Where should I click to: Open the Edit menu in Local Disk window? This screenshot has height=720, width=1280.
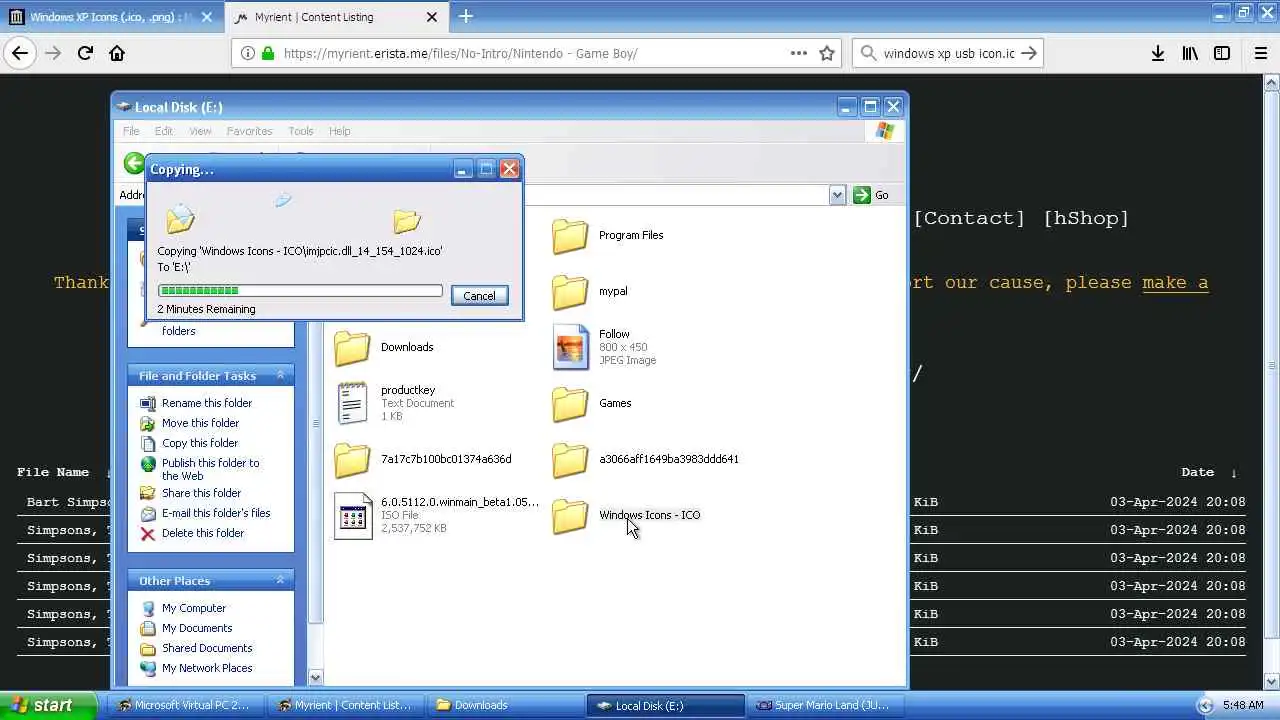coord(163,131)
